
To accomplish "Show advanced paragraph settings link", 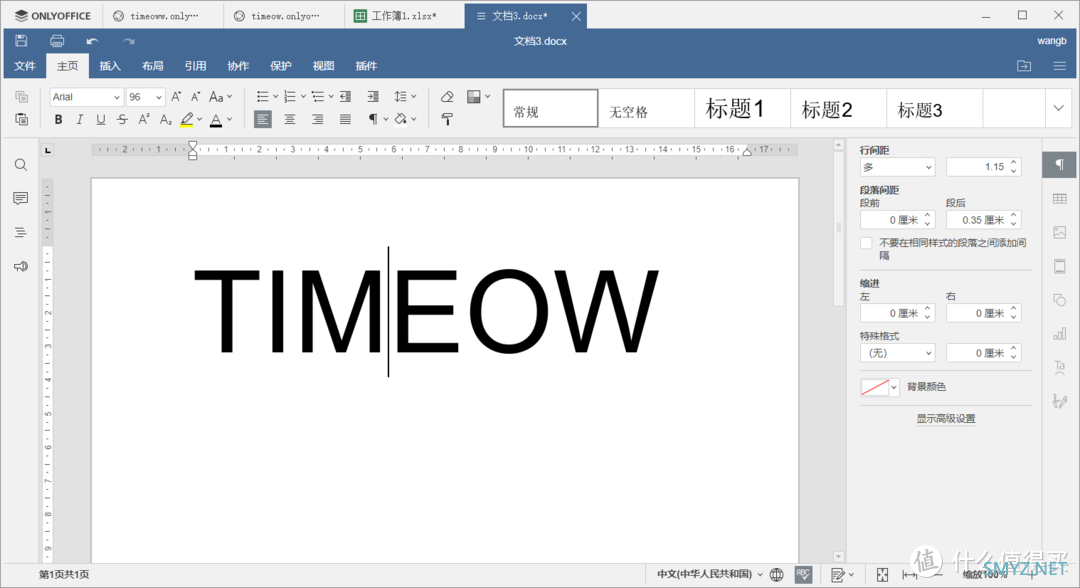I will [946, 419].
